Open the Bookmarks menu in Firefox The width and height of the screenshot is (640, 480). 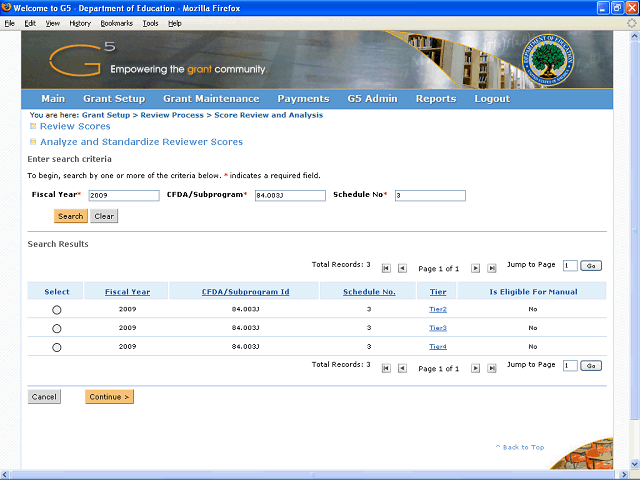[116, 22]
